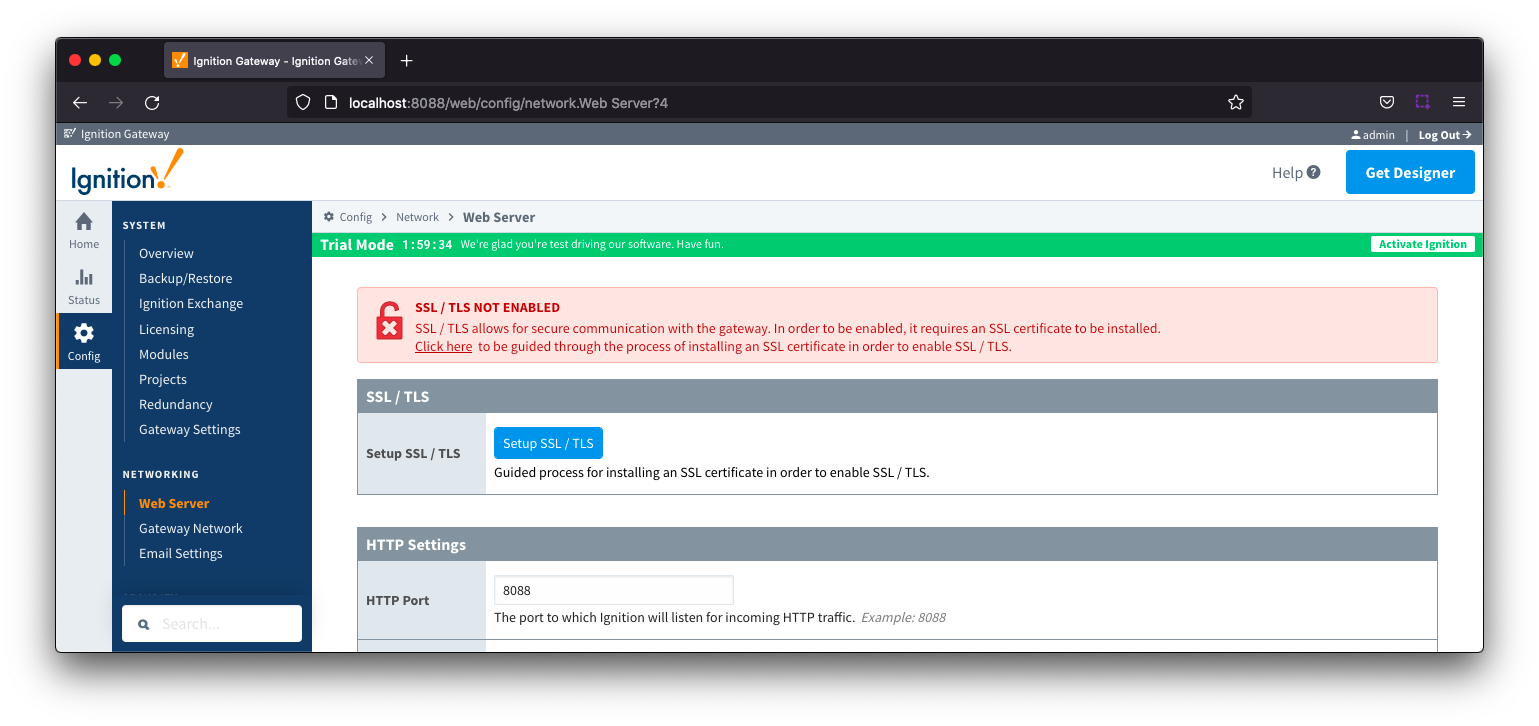
Task: Follow the 'Click here' SSL link
Action: tap(444, 346)
